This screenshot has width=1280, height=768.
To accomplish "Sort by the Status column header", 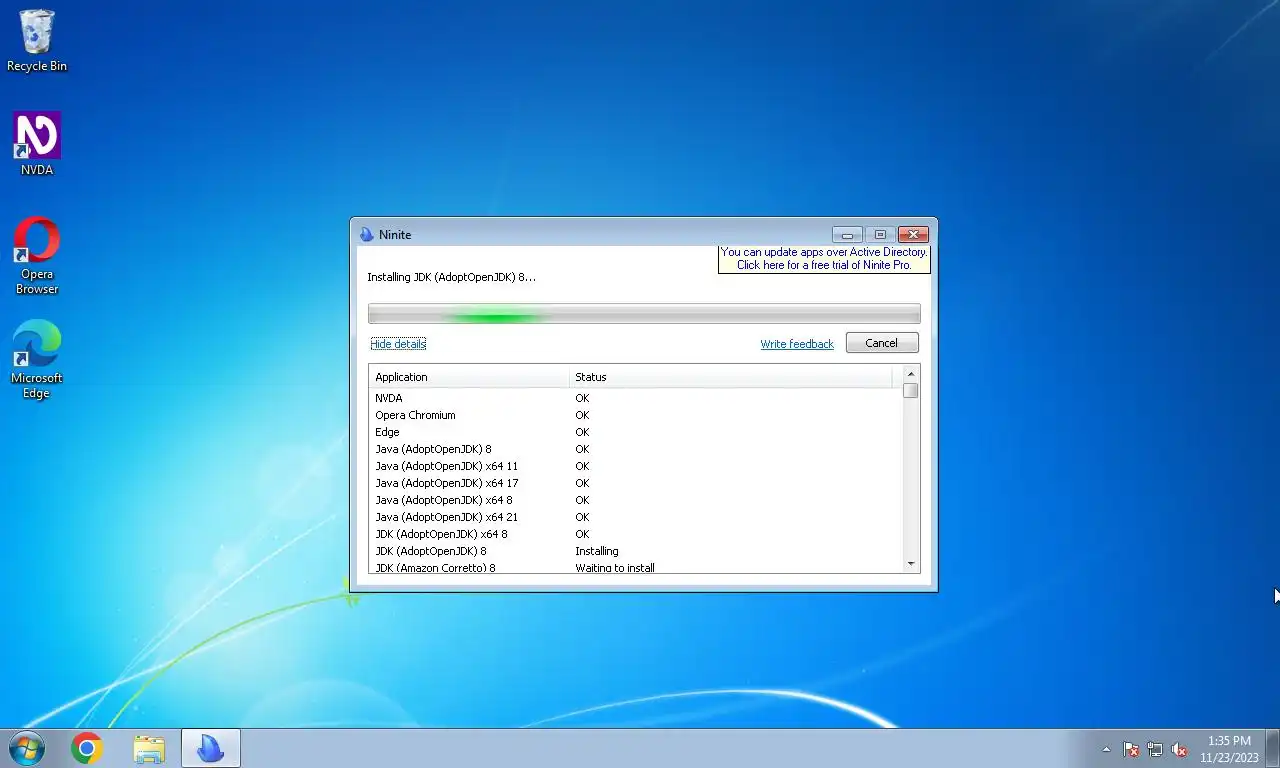I will [730, 377].
